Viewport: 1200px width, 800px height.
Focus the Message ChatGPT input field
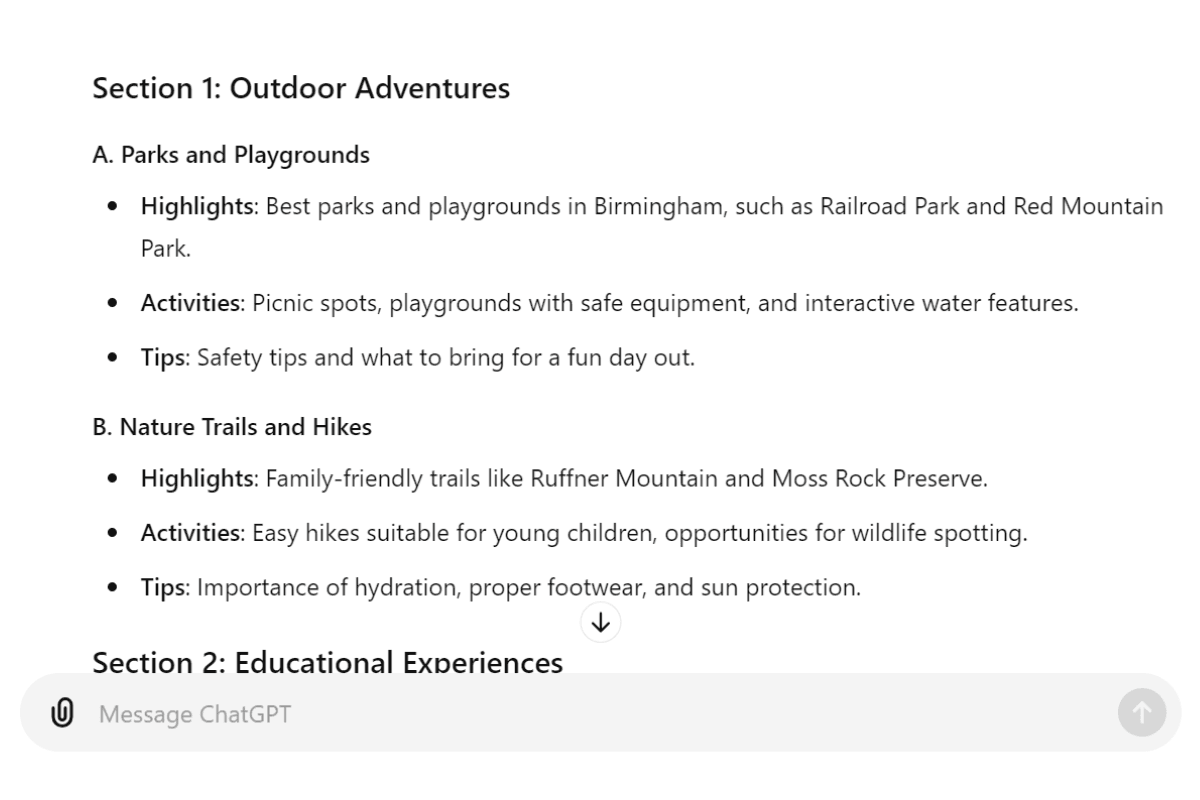[600, 714]
